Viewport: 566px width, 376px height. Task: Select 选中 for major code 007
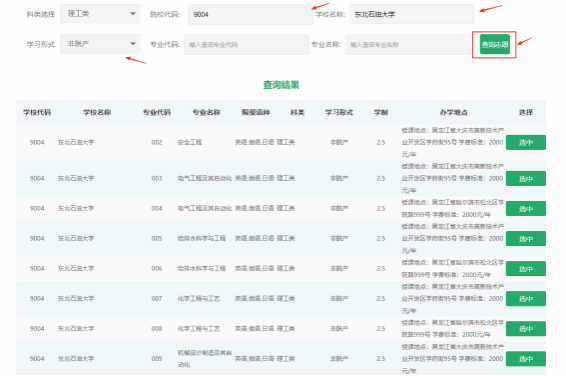526,299
